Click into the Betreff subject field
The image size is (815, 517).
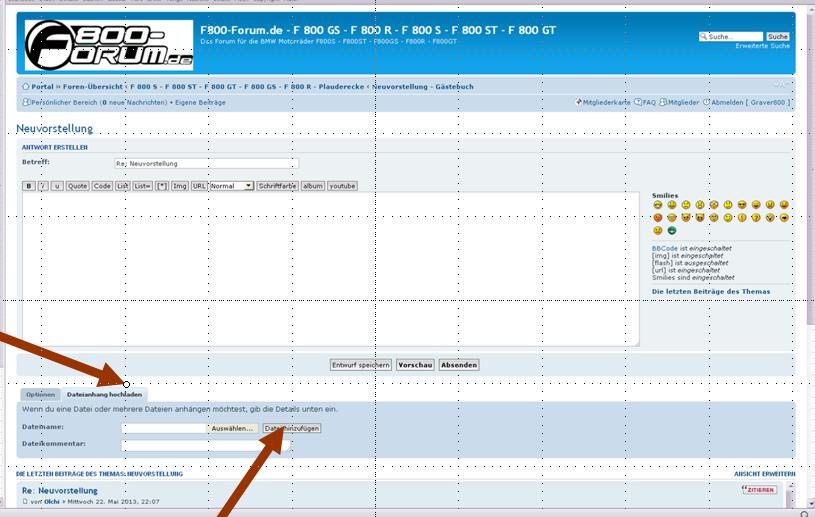(x=206, y=163)
